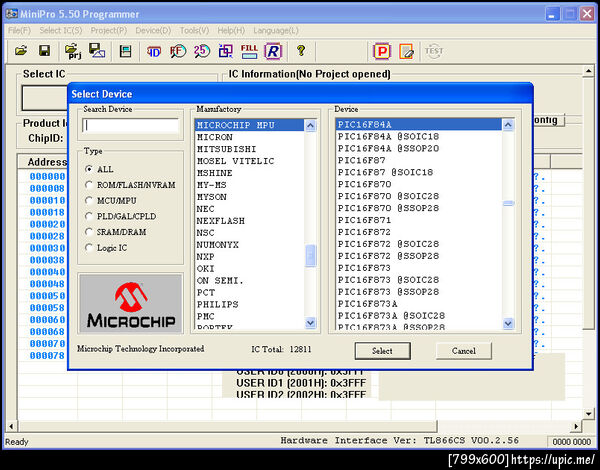Select NUMONYX manufacturer

249,245
